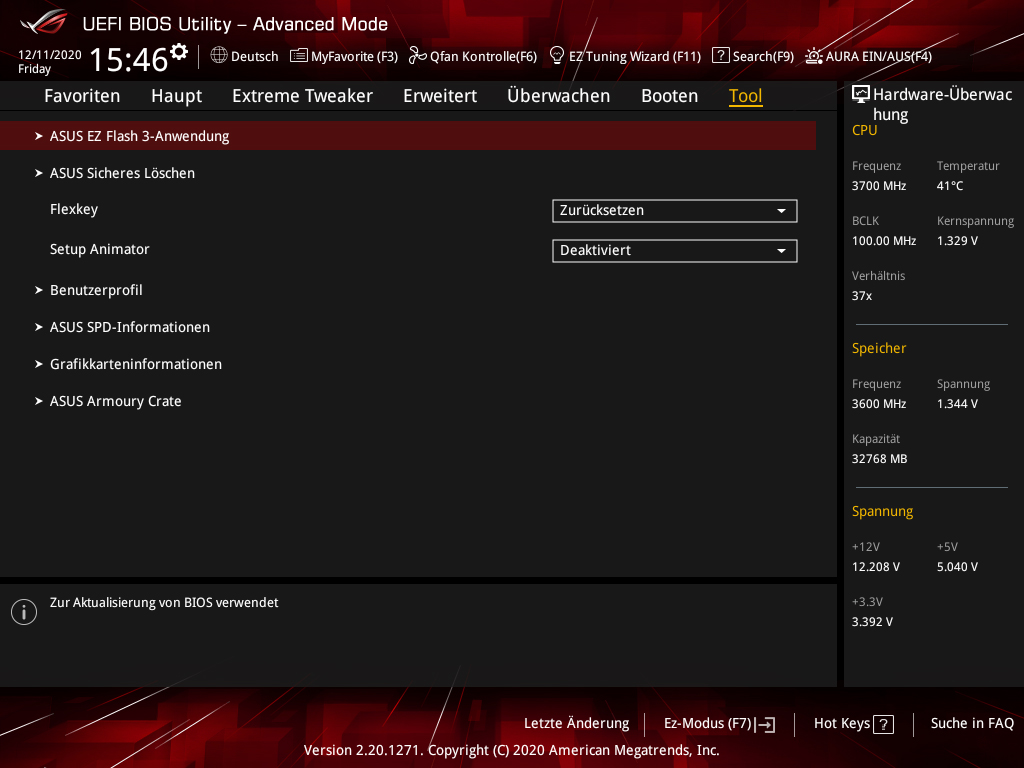Open Search(F9)
This screenshot has width=1024, height=768.
click(x=753, y=56)
